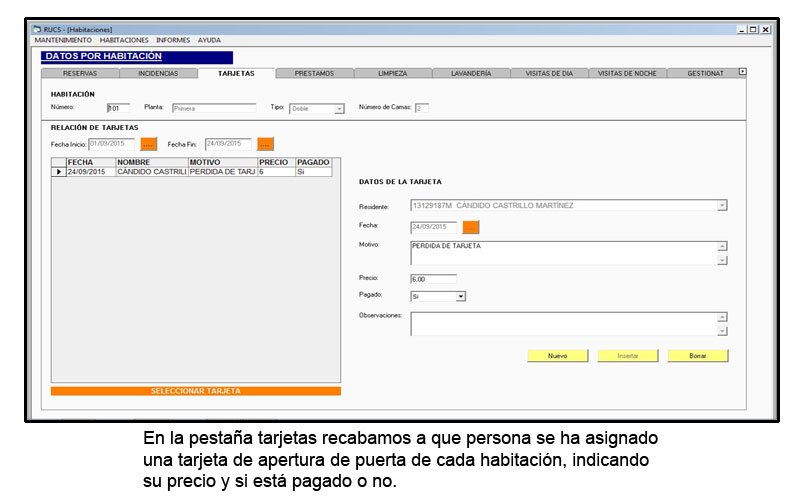Switch to the PRESTAMOS tab
The width and height of the screenshot is (800, 500).
(314, 73)
